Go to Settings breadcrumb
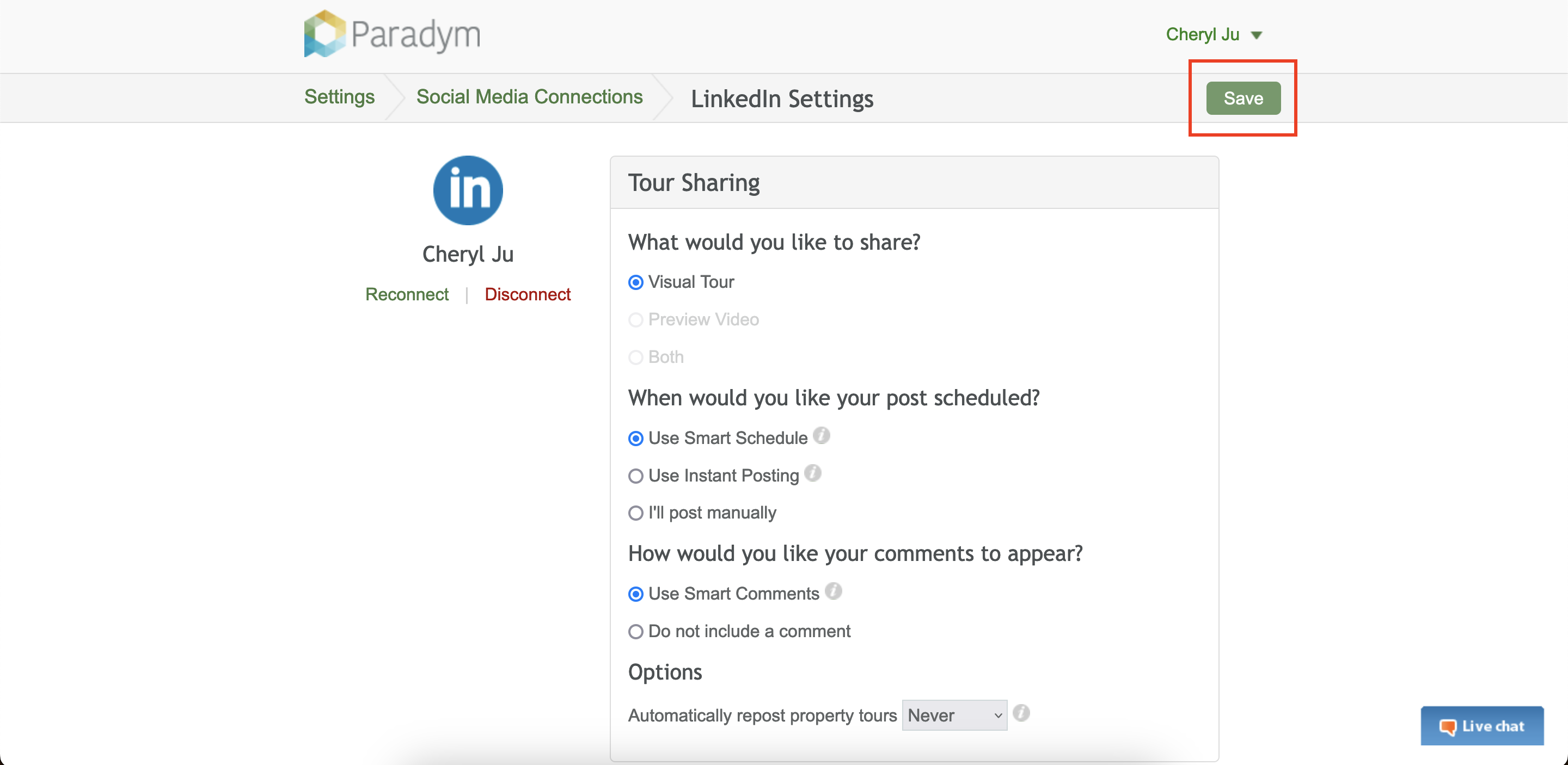 pos(339,97)
